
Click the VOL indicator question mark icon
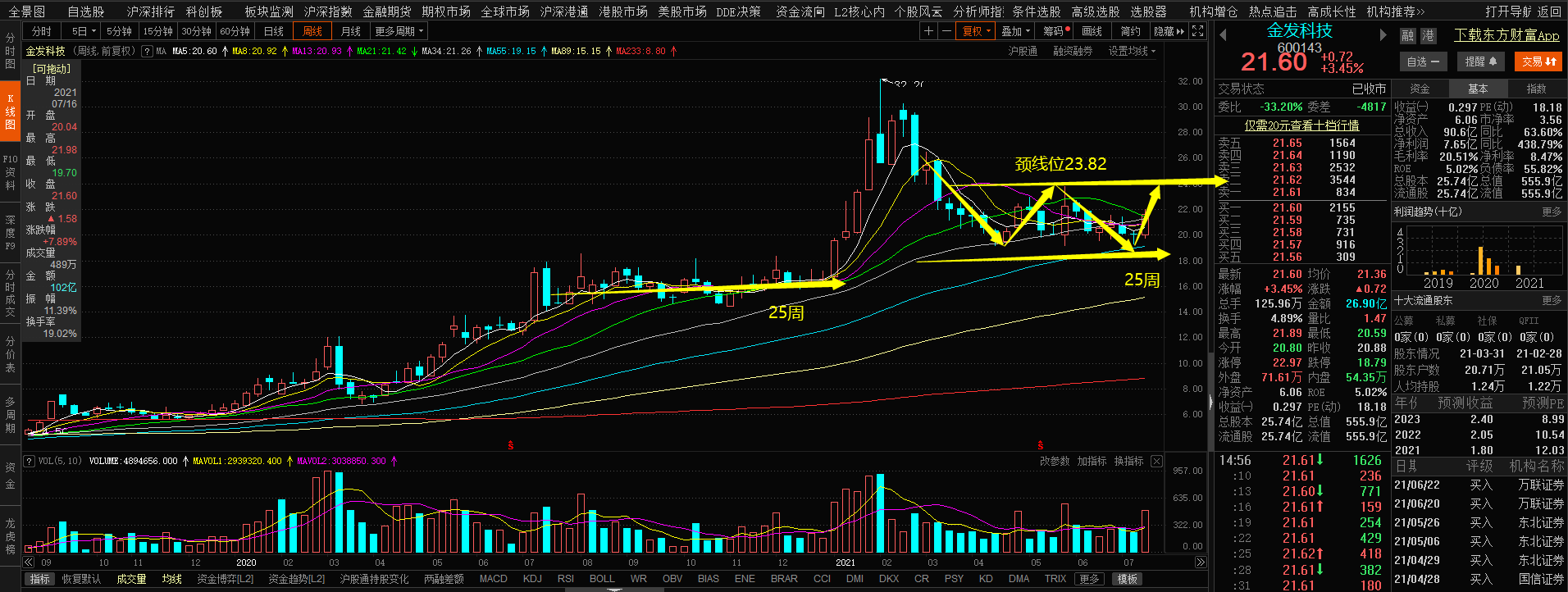point(30,461)
